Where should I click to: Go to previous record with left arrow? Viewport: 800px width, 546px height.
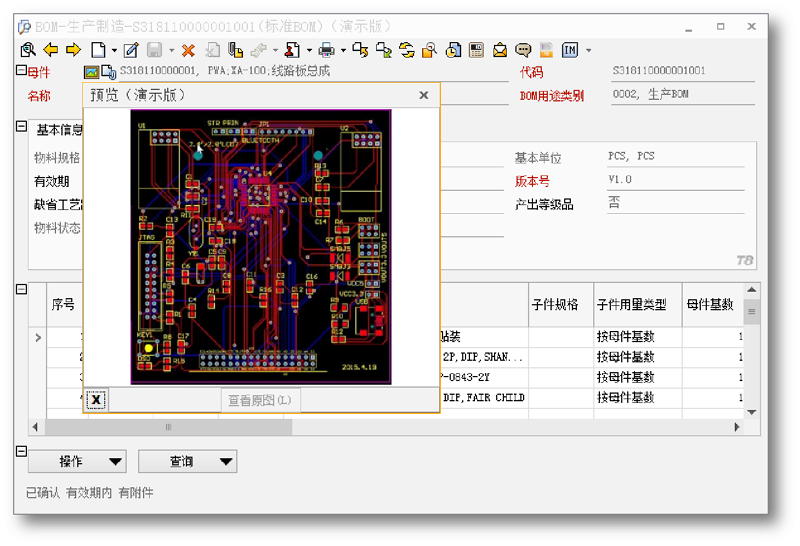click(x=51, y=49)
